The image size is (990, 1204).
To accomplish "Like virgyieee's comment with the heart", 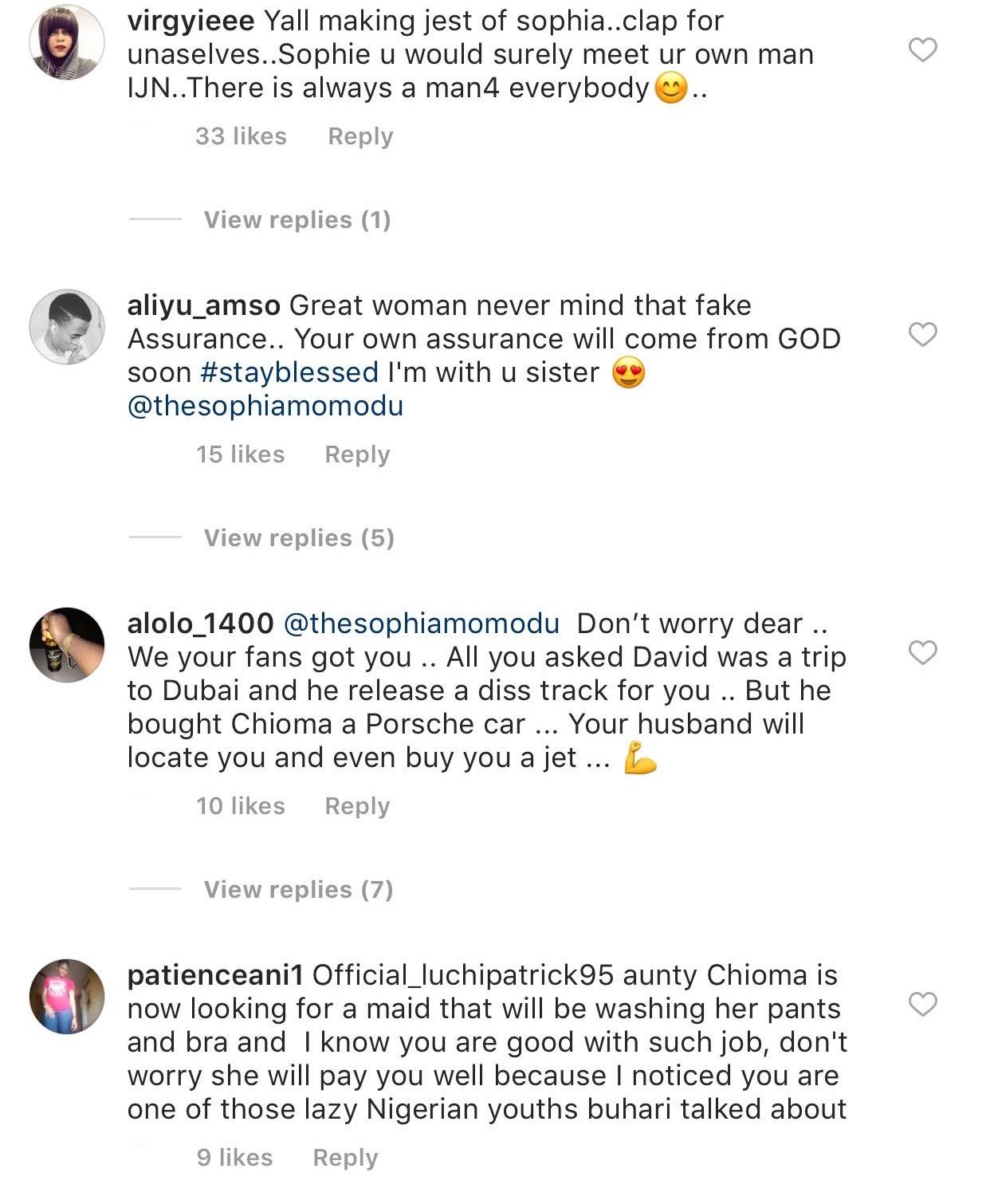I will pos(922,50).
